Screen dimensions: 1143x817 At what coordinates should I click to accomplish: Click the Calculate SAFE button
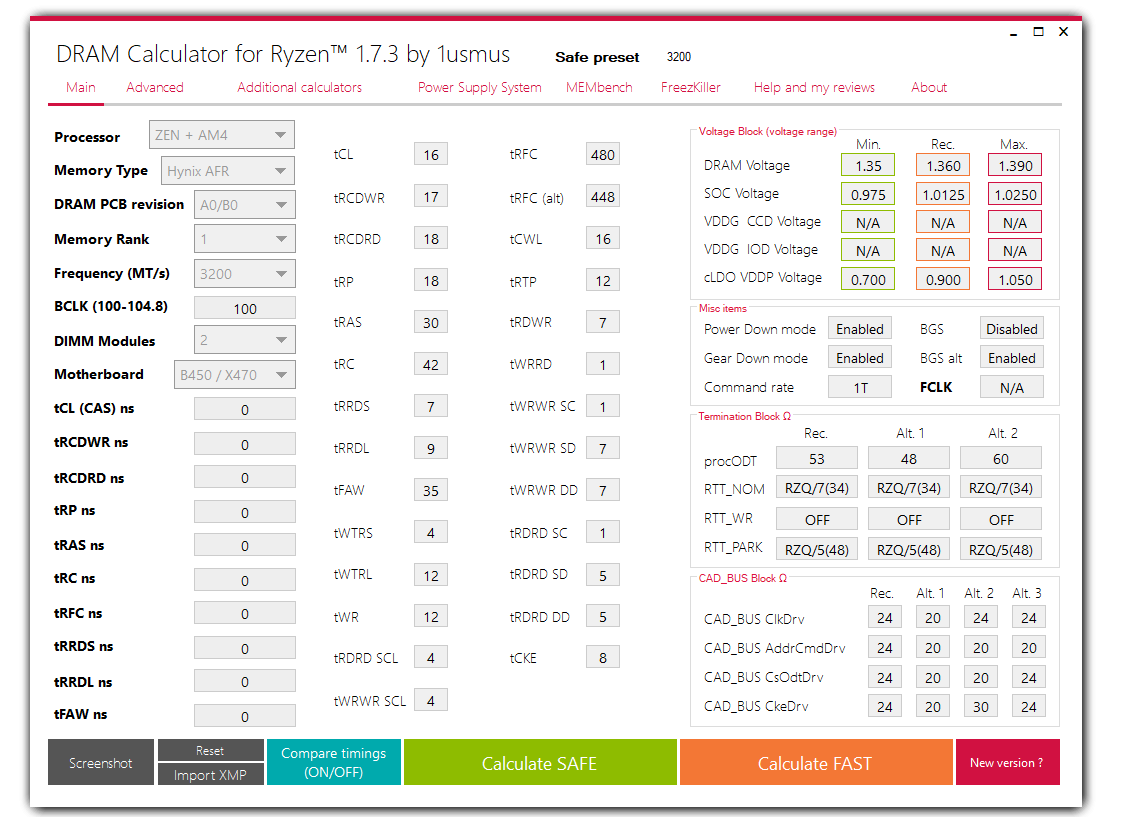coord(539,762)
